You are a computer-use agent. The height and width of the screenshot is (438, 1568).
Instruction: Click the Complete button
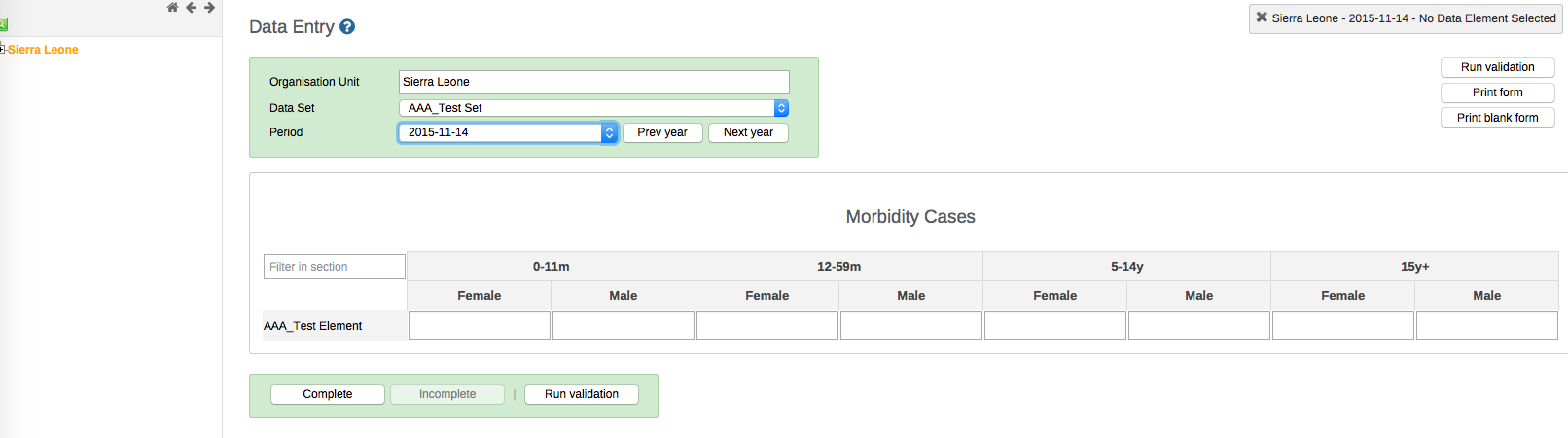(x=327, y=394)
